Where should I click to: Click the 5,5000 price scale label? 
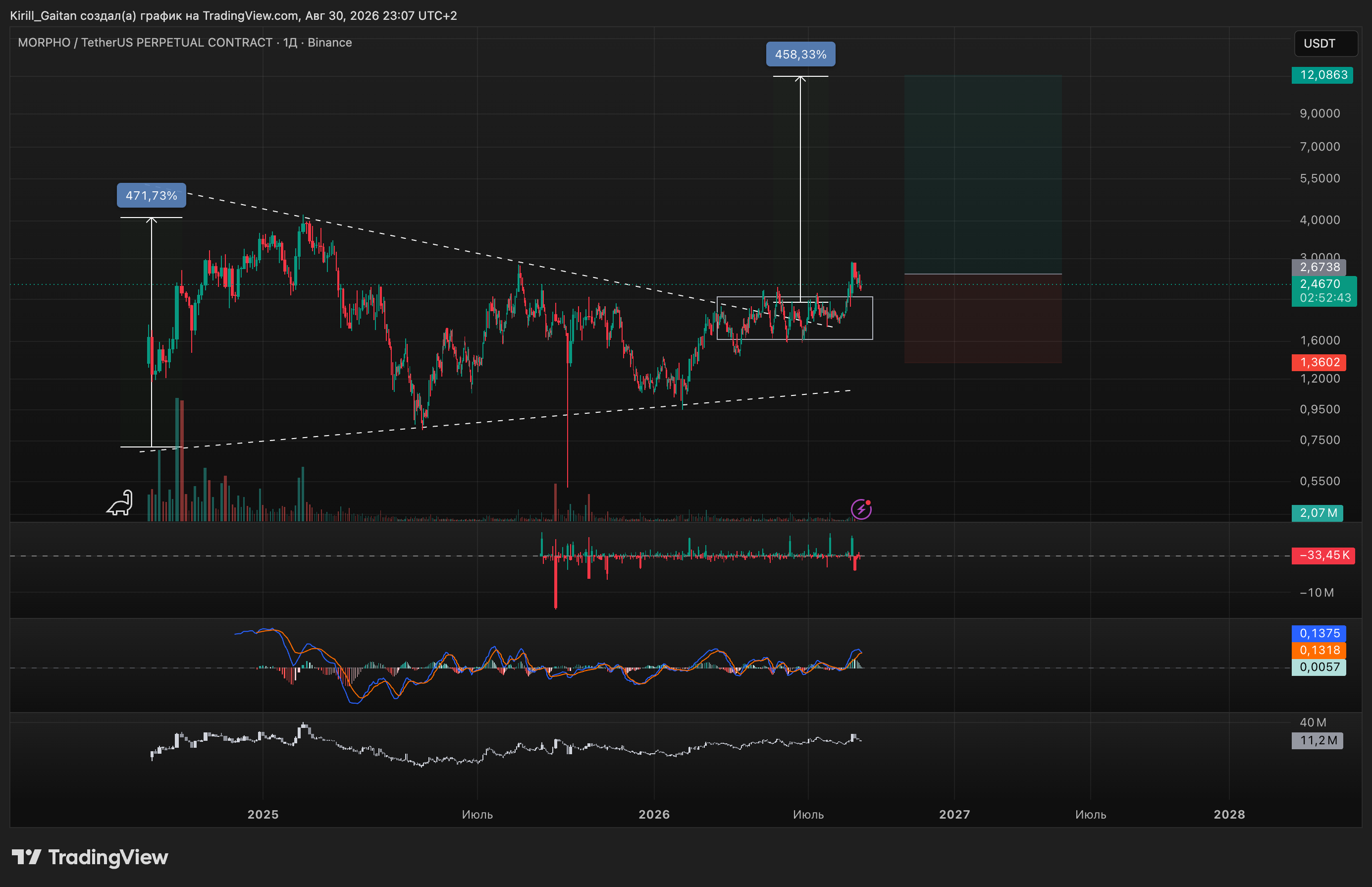(1319, 178)
